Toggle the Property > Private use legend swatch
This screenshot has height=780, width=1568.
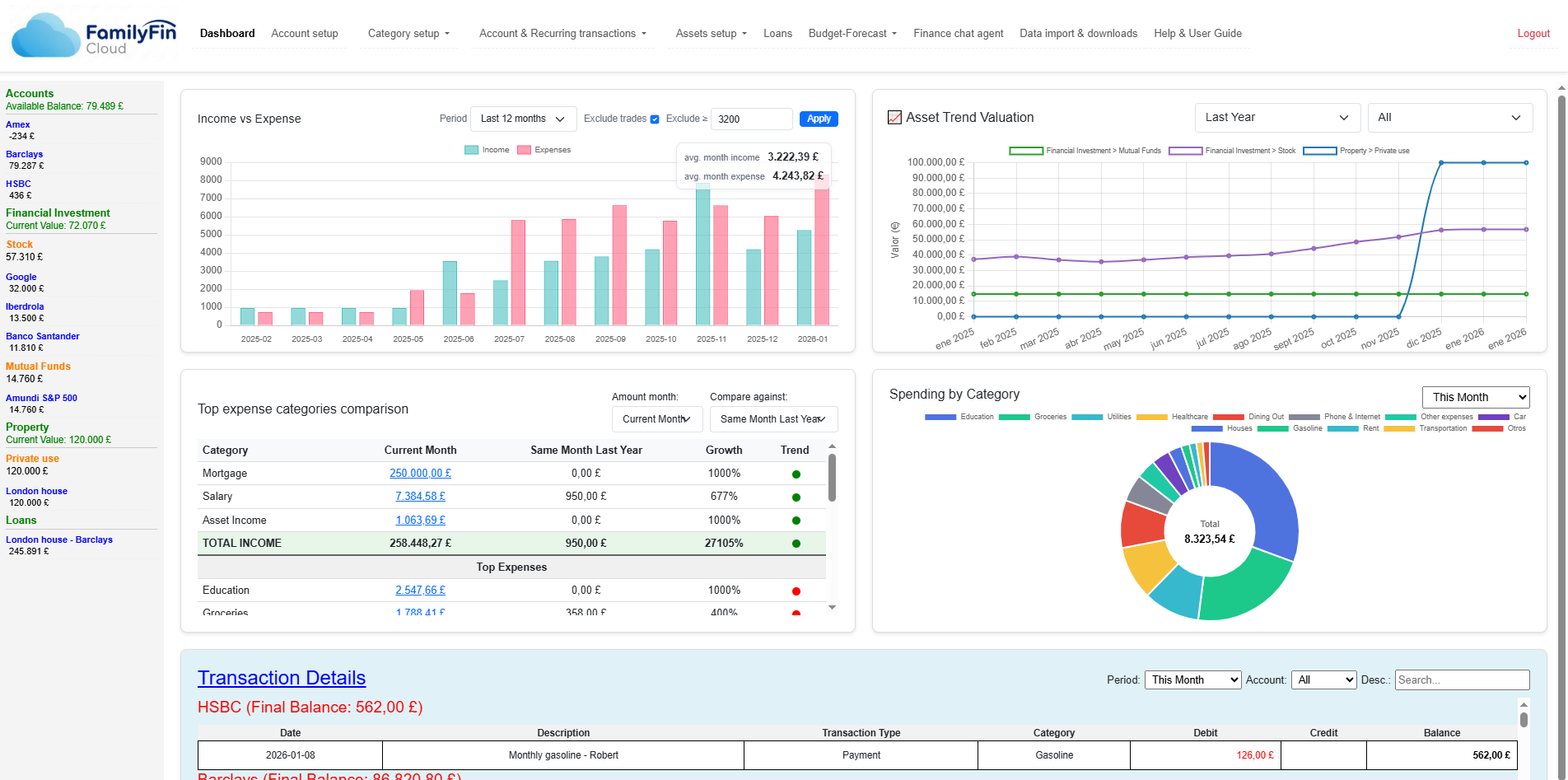coord(1319,151)
